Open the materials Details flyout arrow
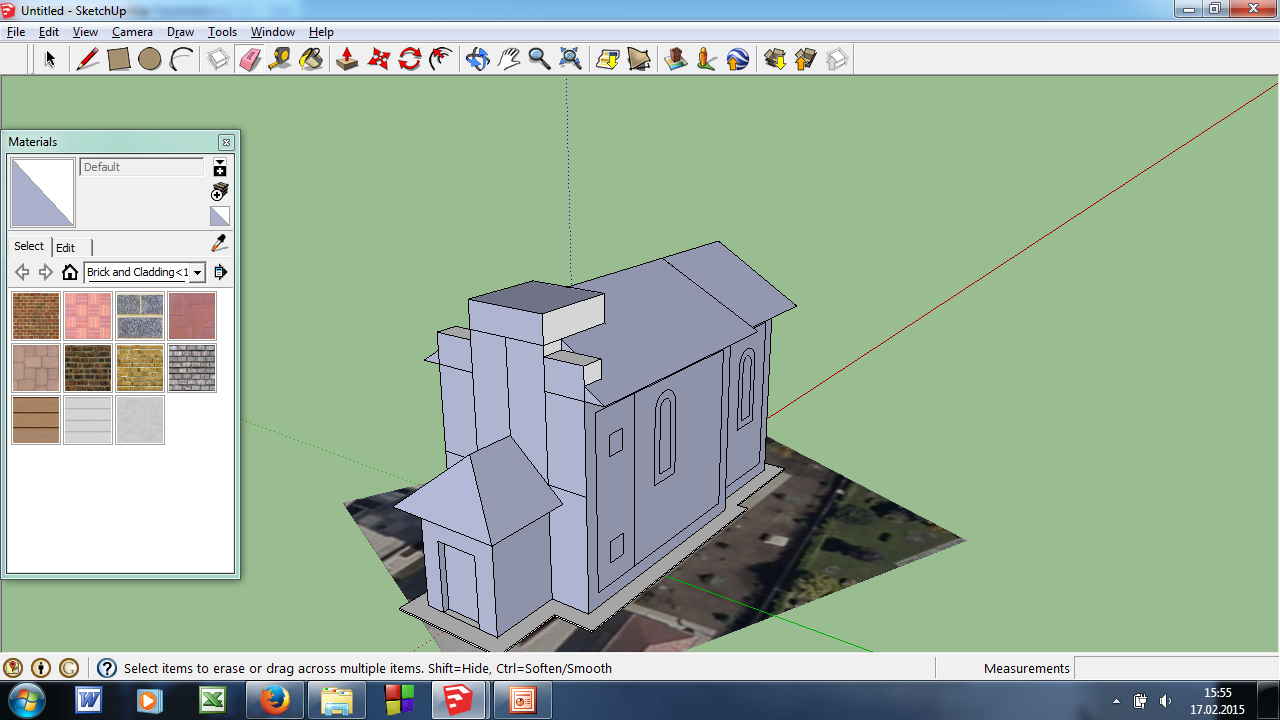 pyautogui.click(x=221, y=272)
